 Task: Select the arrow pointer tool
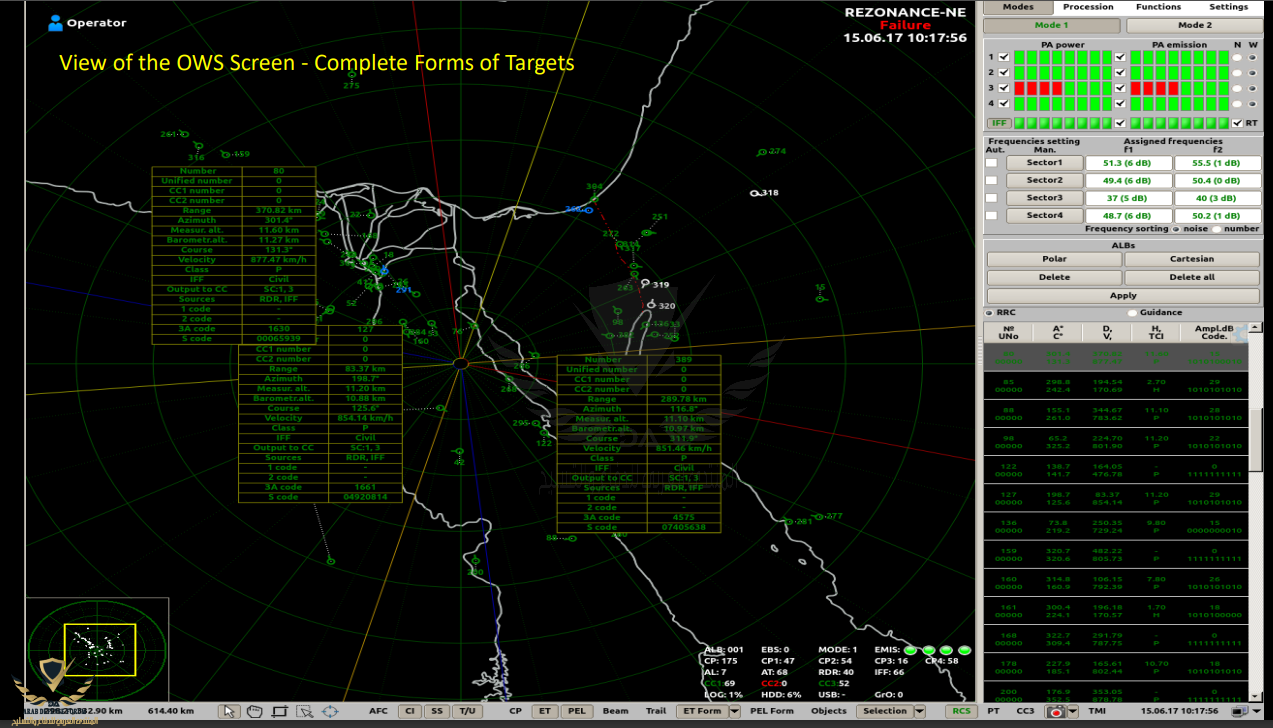click(x=229, y=712)
